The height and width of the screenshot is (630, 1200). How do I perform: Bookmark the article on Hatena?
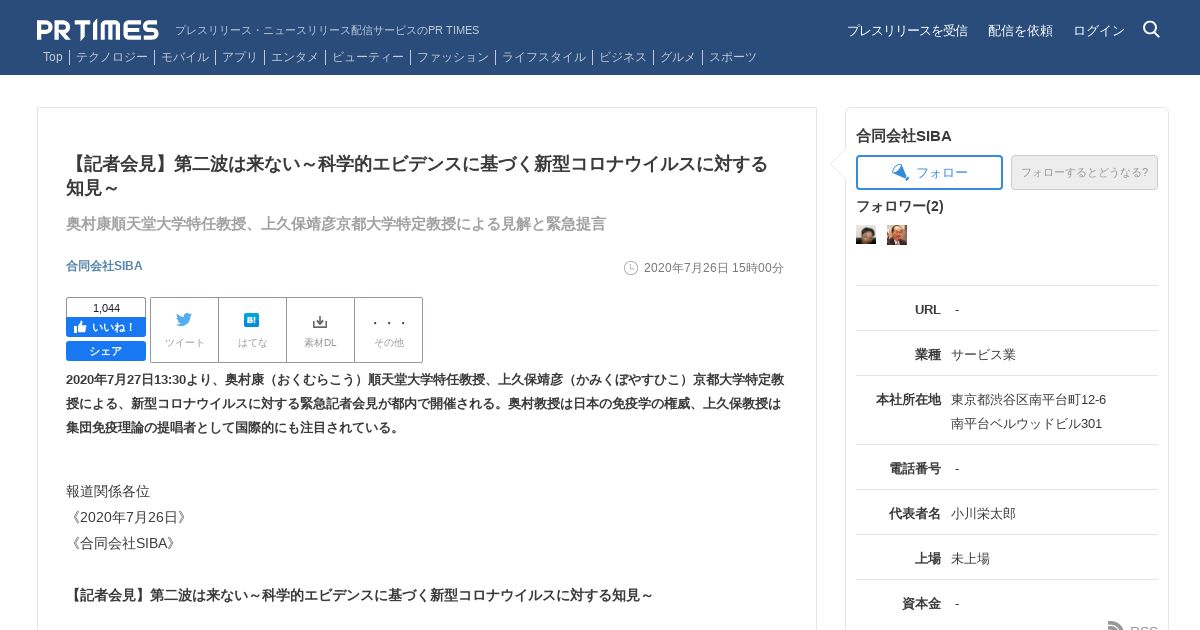(252, 330)
